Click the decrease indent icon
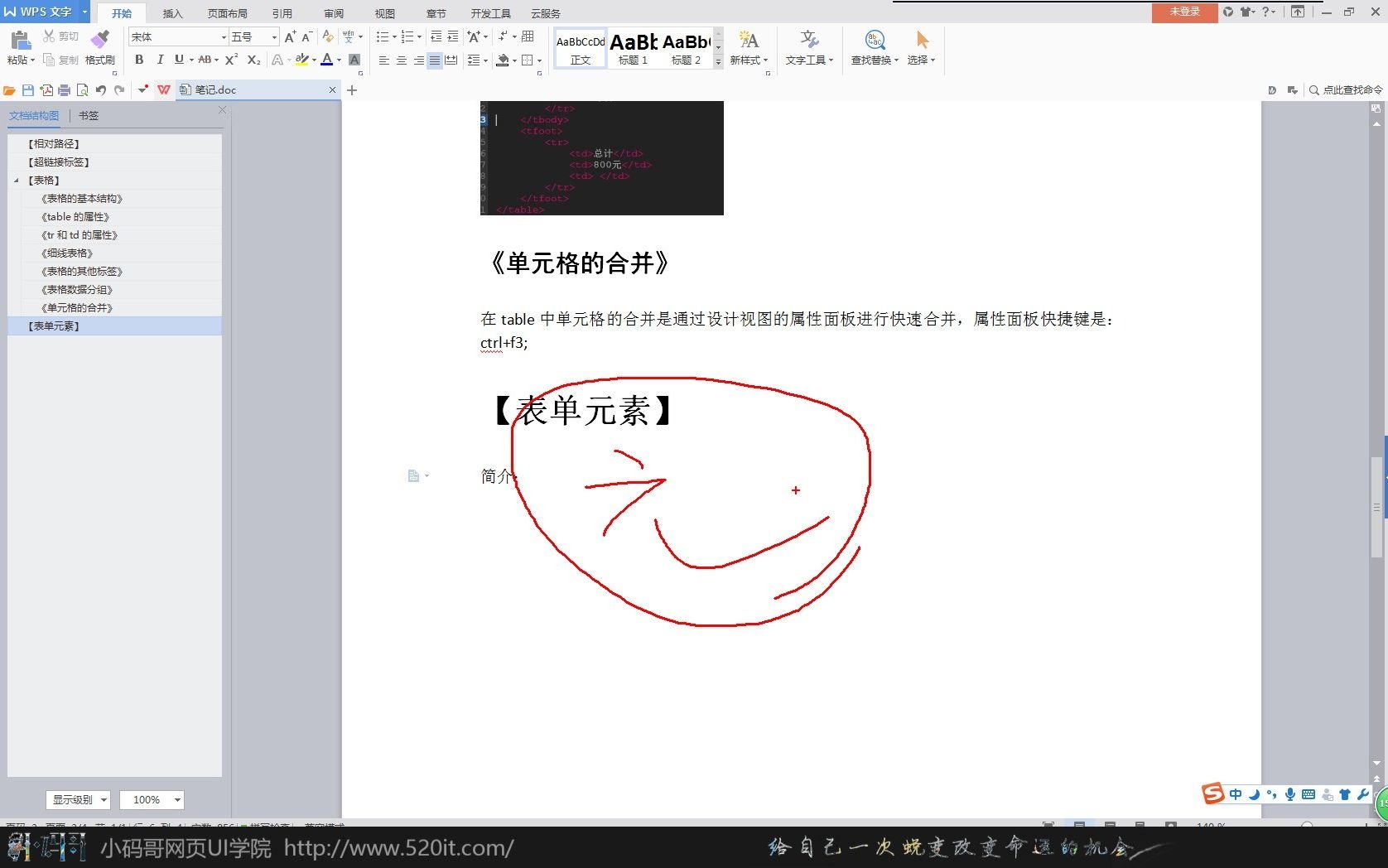Viewport: 1388px width, 868px height. tap(436, 36)
